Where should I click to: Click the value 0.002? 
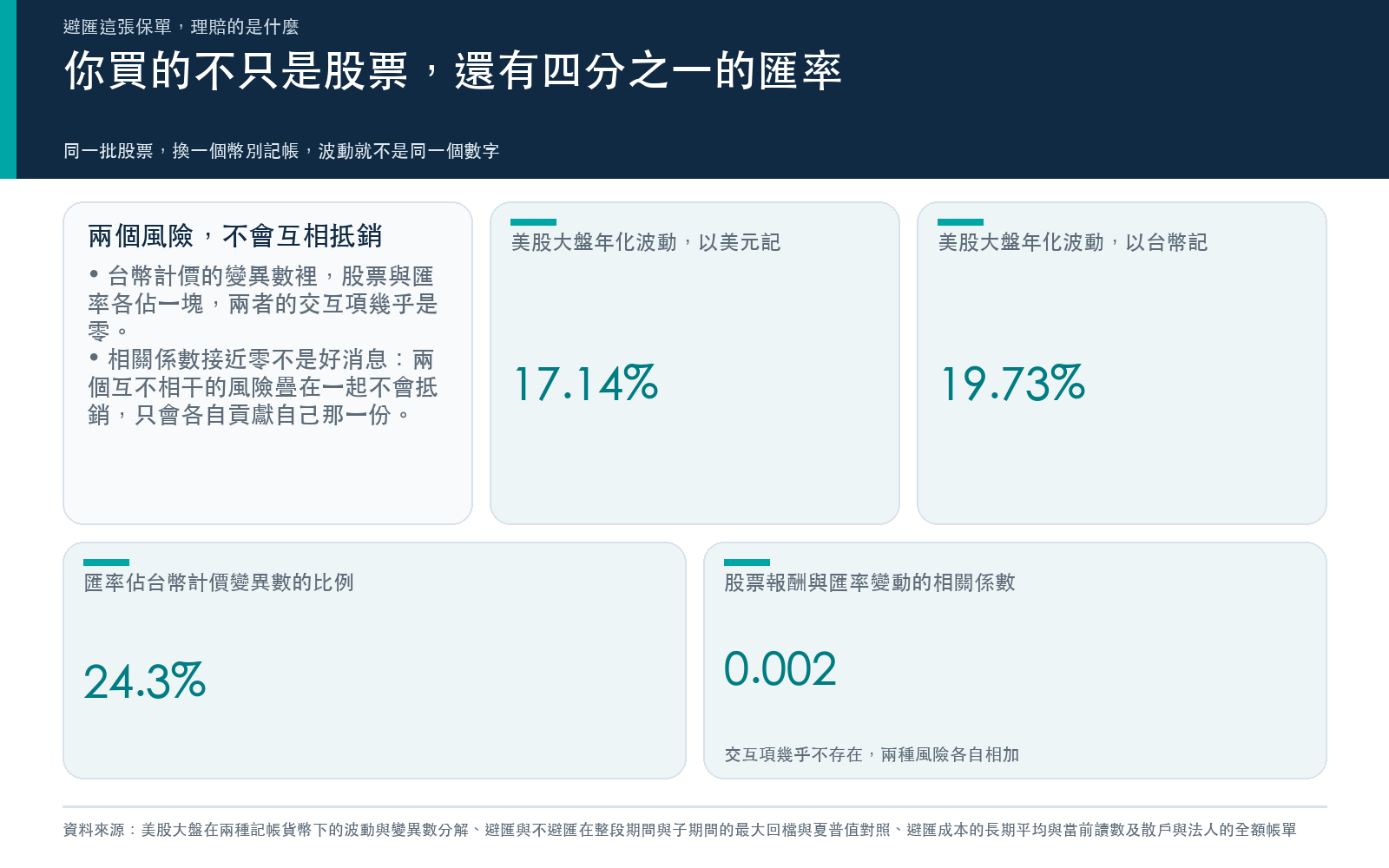[x=780, y=669]
